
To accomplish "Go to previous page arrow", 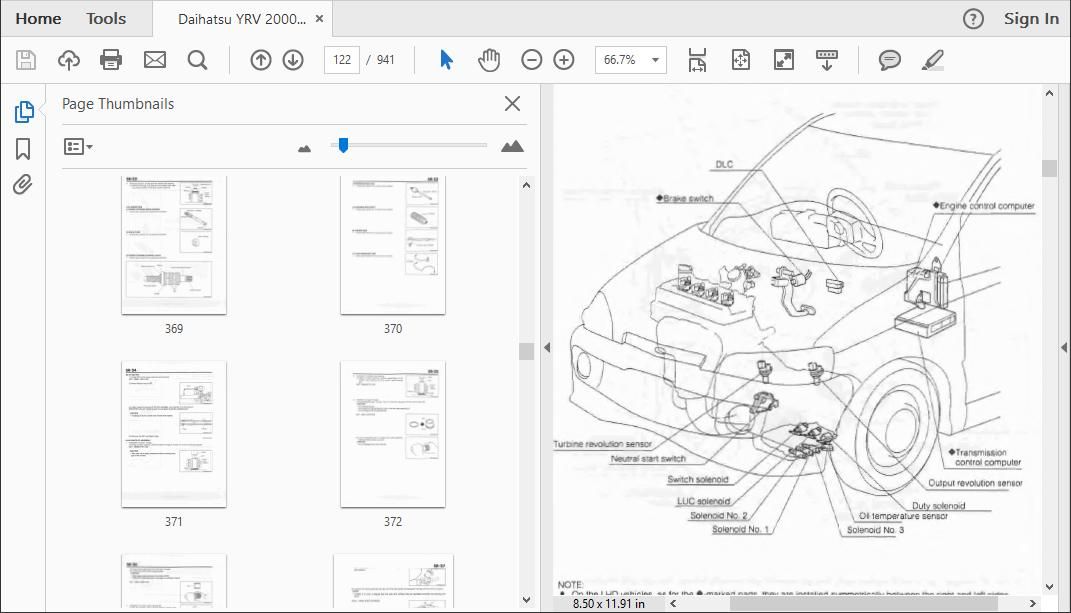I will click(260, 60).
